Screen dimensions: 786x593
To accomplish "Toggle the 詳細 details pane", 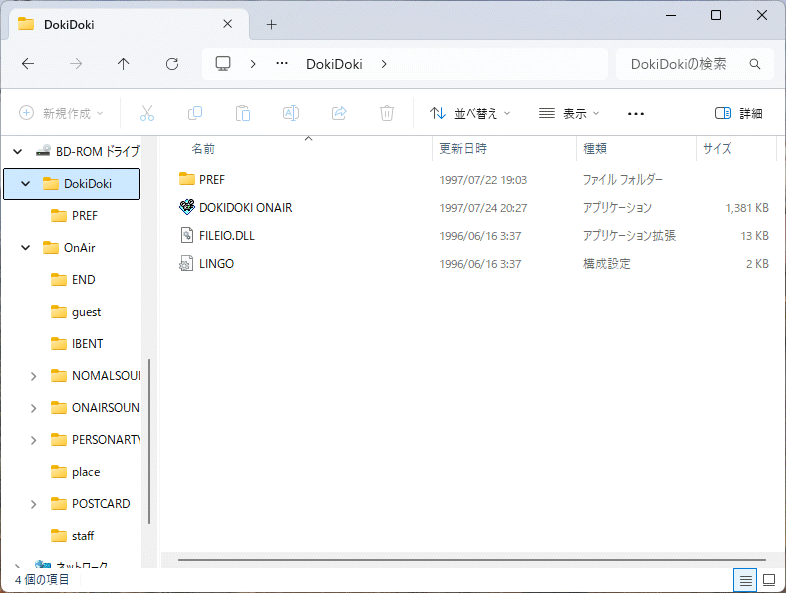I will click(x=738, y=113).
